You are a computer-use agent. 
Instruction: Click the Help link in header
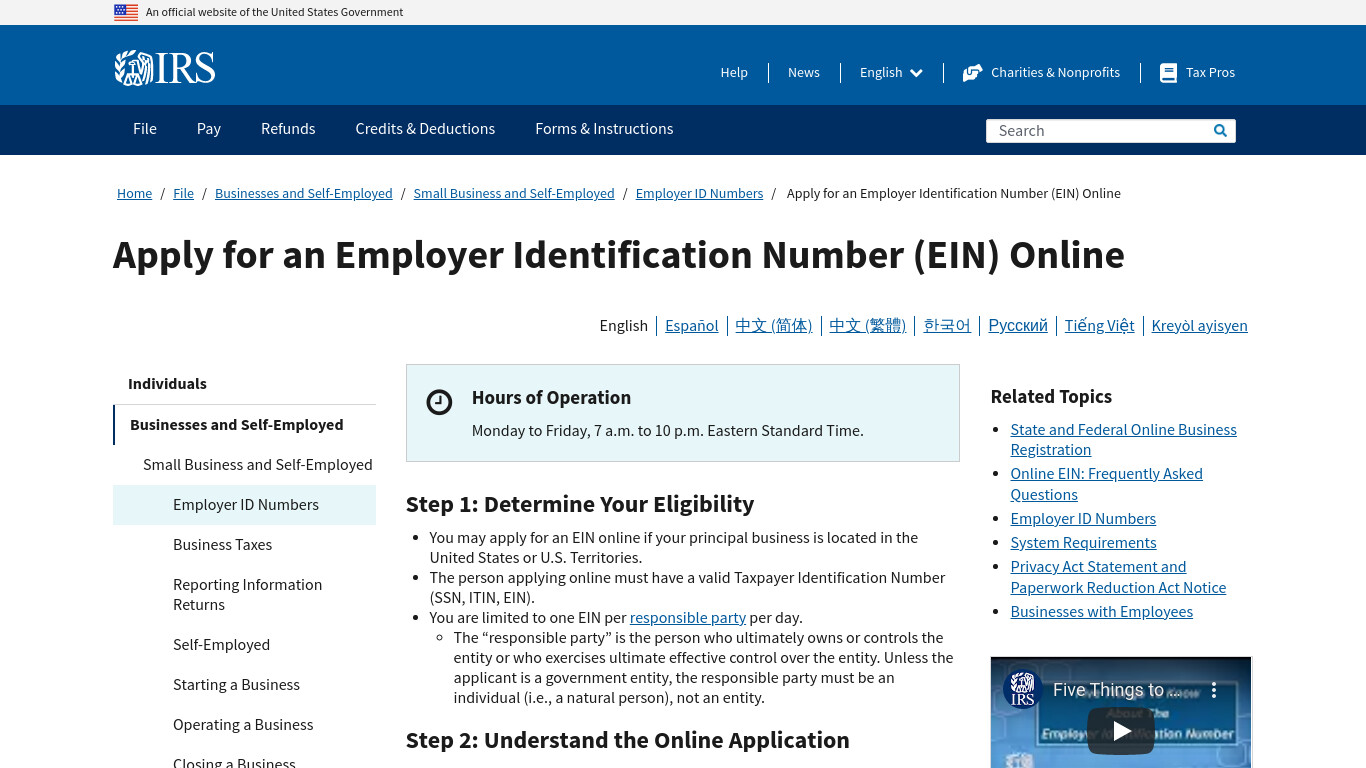click(x=734, y=72)
